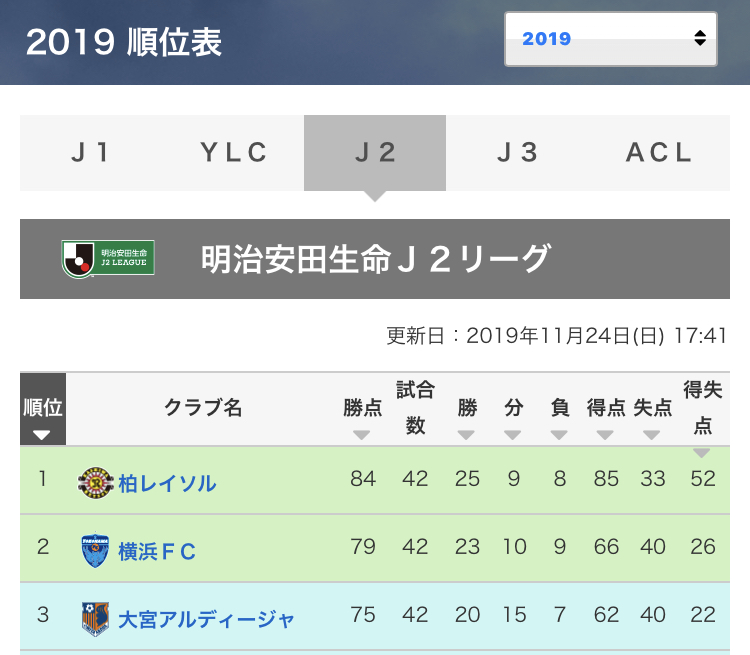Click the Kashiwa Reysol club crest icon
Viewport: 750px width, 655px height.
pos(95,483)
